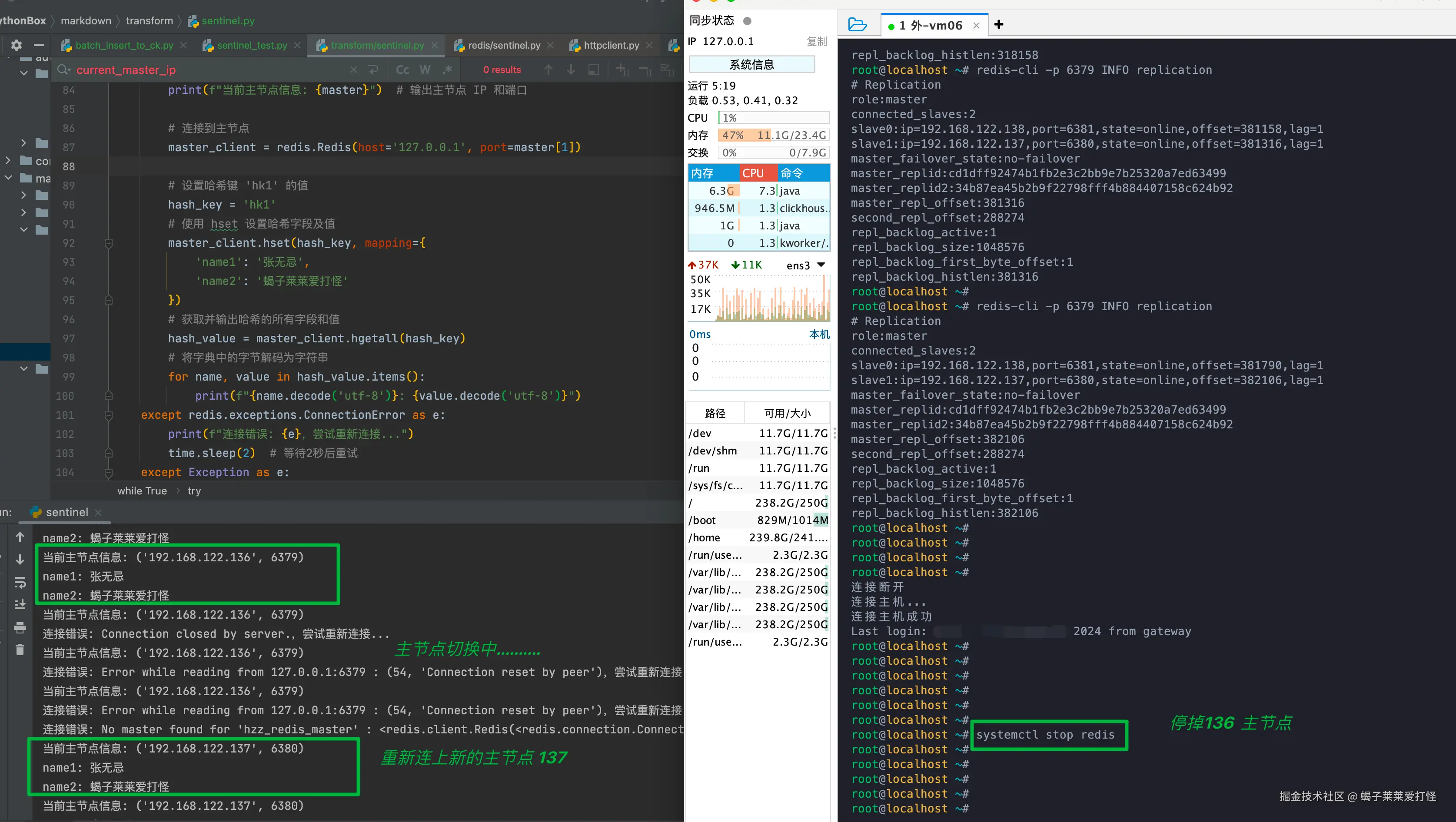Viewport: 1456px width, 822px height.
Task: Toggle match case Cc option
Action: (402, 70)
